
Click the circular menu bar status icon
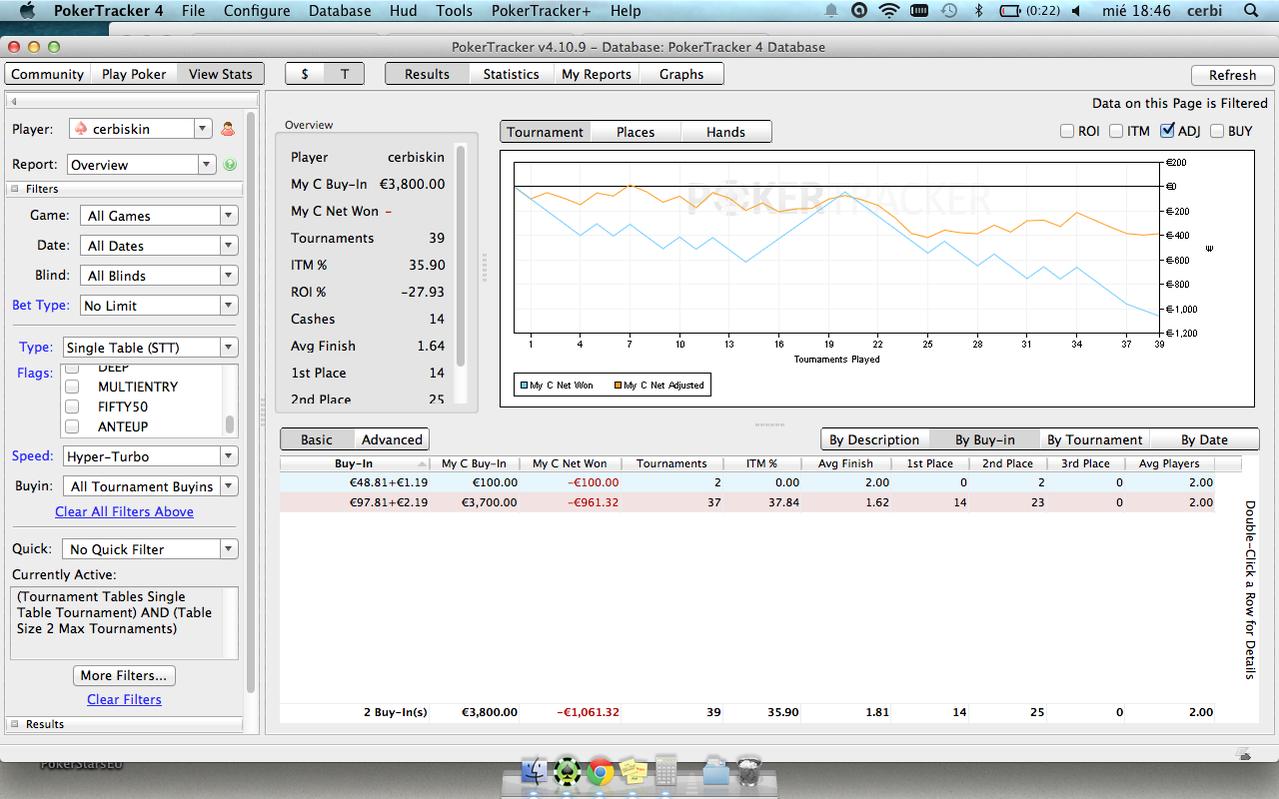click(x=859, y=11)
